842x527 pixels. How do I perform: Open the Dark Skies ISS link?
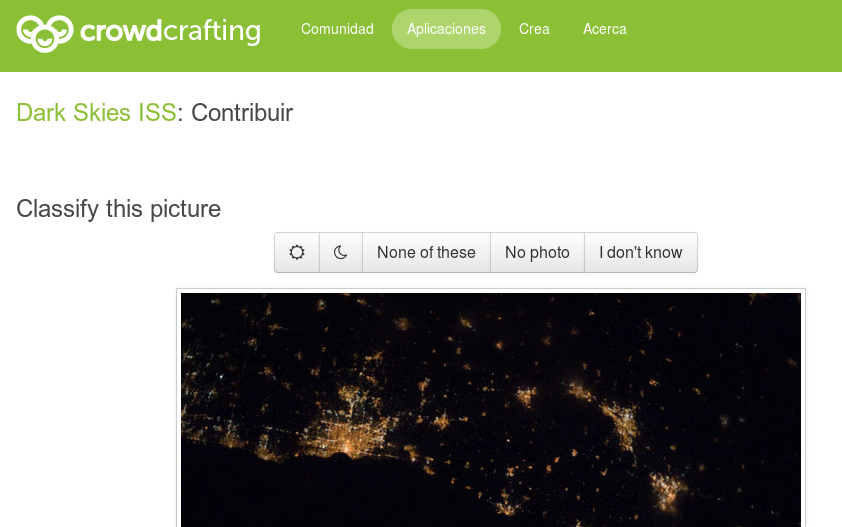click(96, 113)
